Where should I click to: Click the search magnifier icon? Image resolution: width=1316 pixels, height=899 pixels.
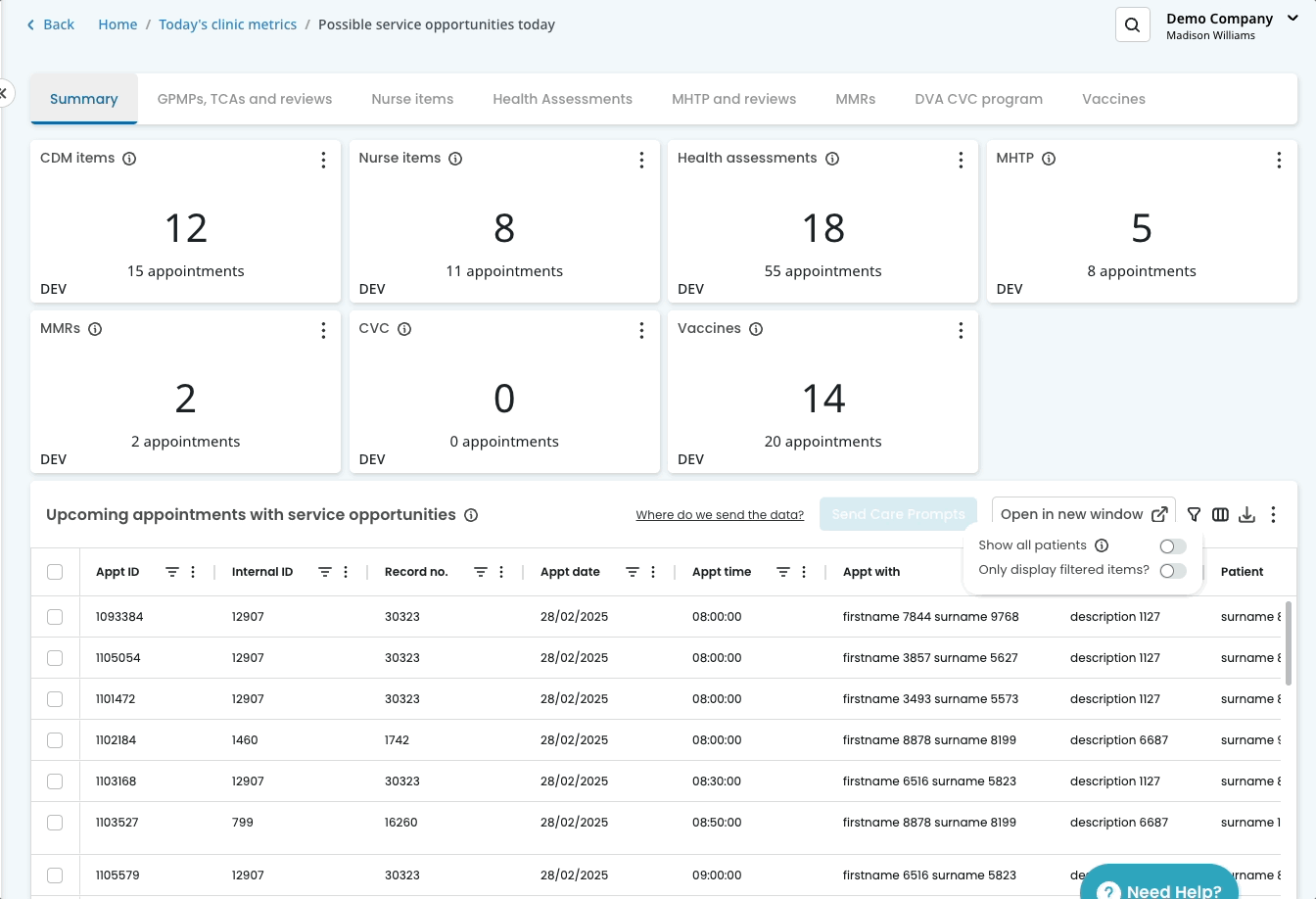pos(1132,25)
